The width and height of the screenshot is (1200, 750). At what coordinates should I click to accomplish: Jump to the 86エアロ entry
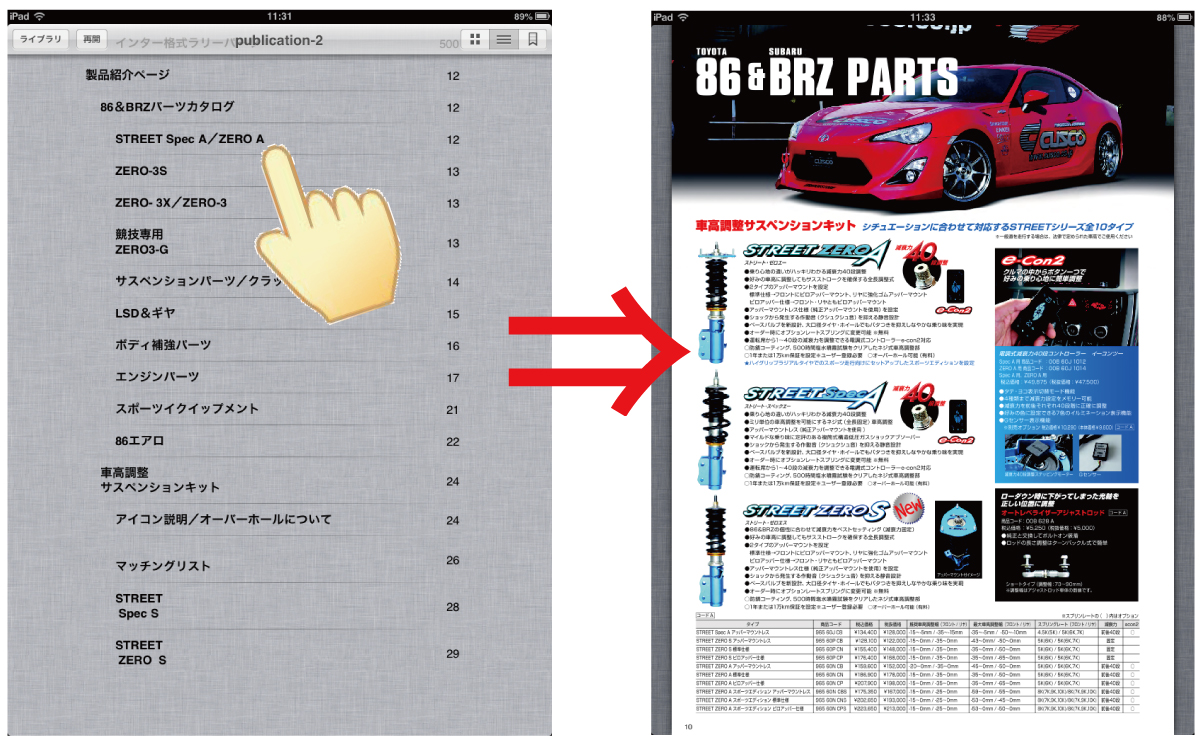pos(140,441)
